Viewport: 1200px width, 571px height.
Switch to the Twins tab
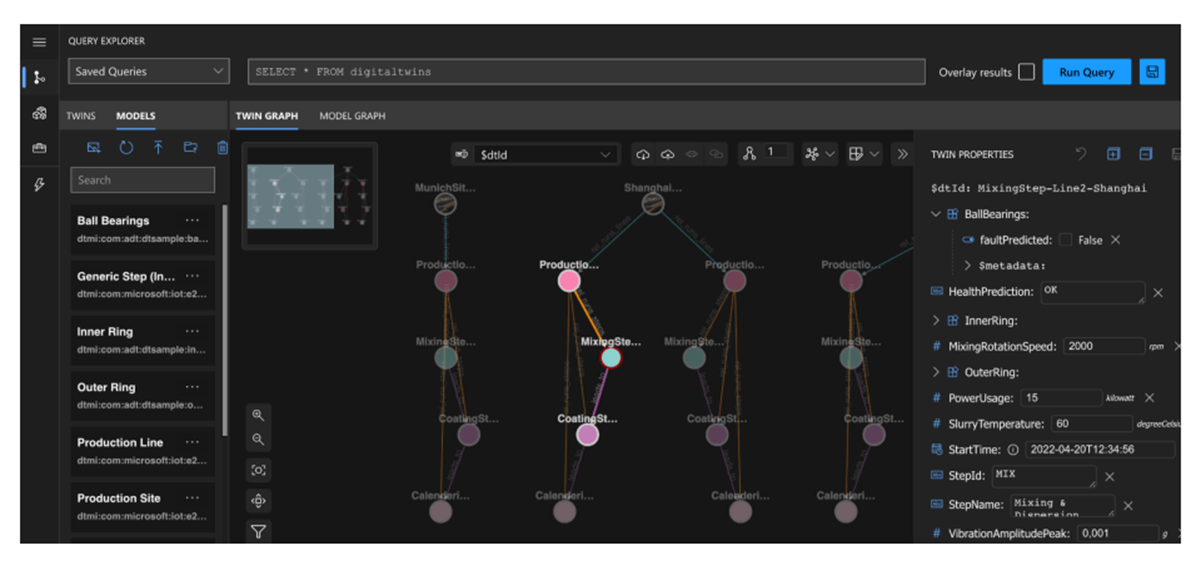click(x=81, y=116)
